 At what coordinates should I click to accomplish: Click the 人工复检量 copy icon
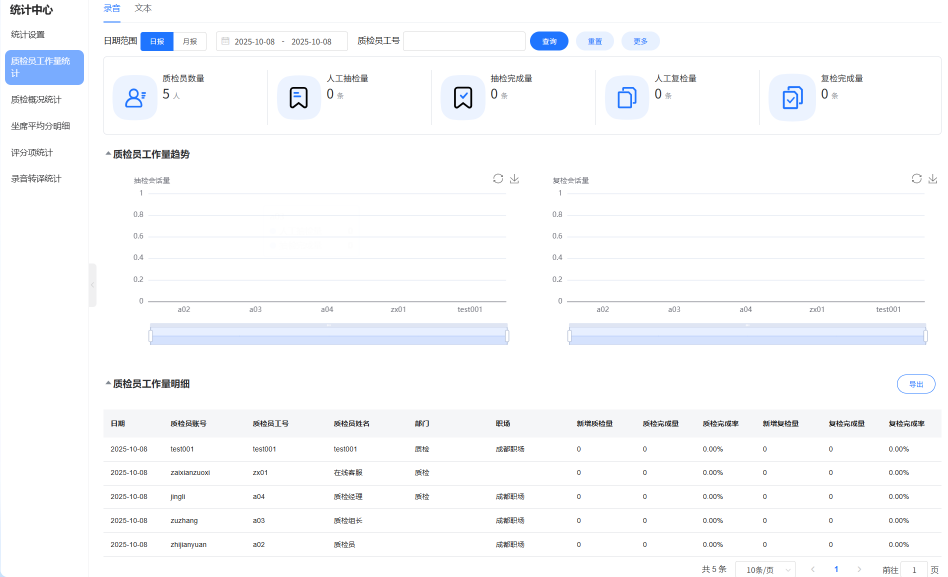[627, 97]
